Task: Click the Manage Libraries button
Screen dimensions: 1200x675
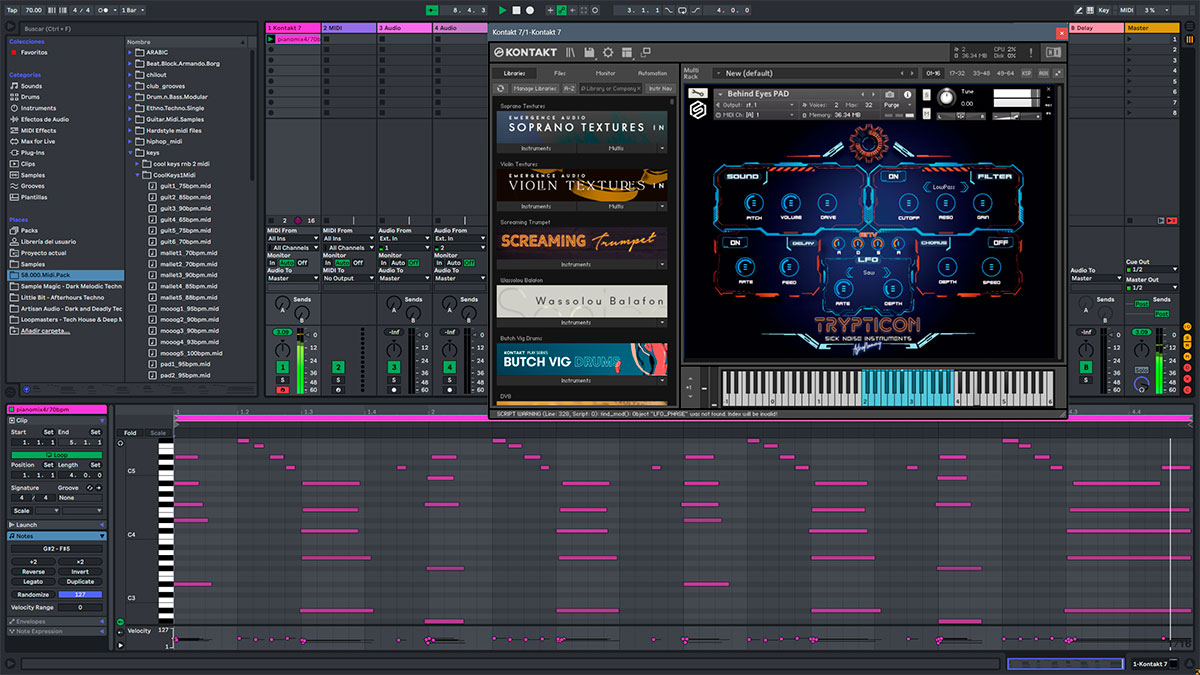Action: pos(534,89)
